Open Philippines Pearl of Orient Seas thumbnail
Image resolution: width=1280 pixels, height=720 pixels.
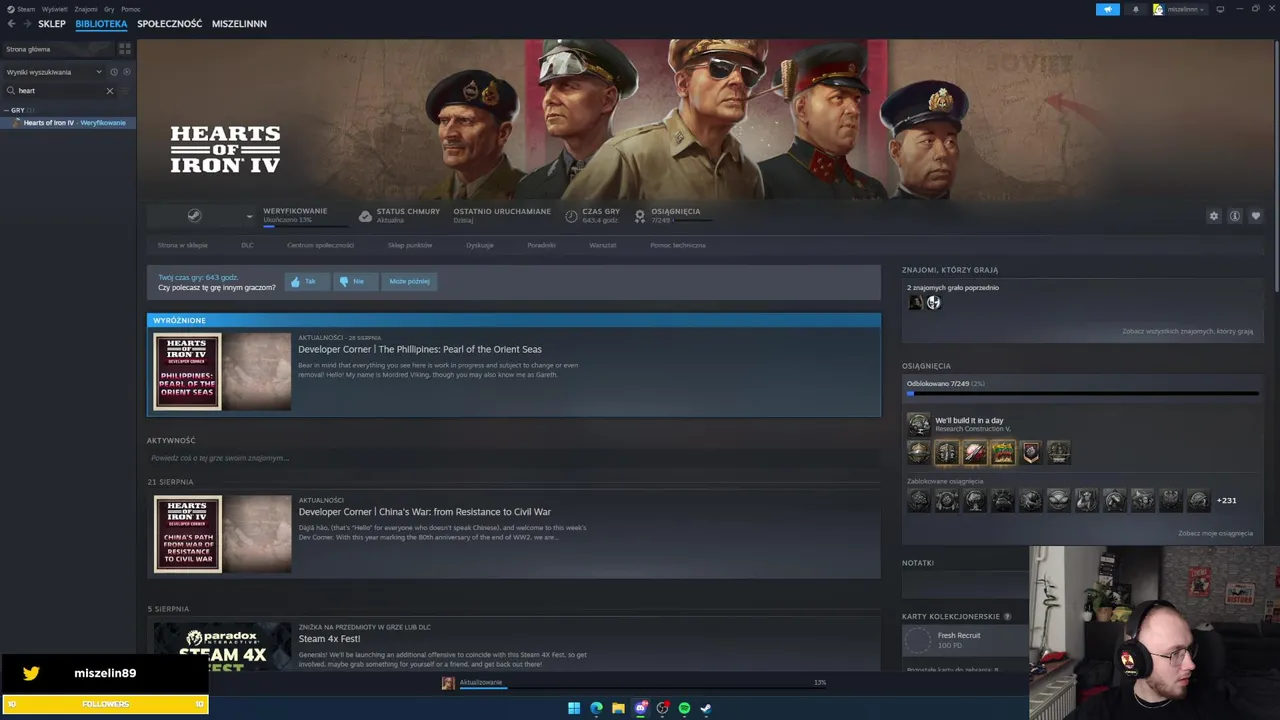coord(222,371)
